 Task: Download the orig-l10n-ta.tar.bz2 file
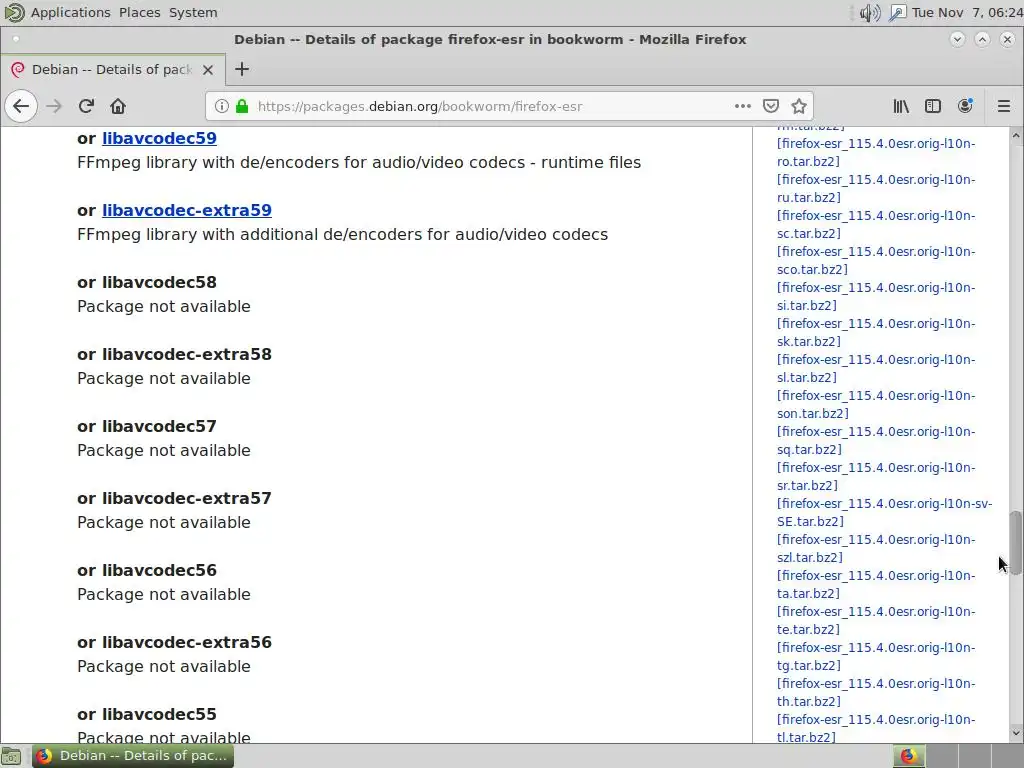[876, 584]
